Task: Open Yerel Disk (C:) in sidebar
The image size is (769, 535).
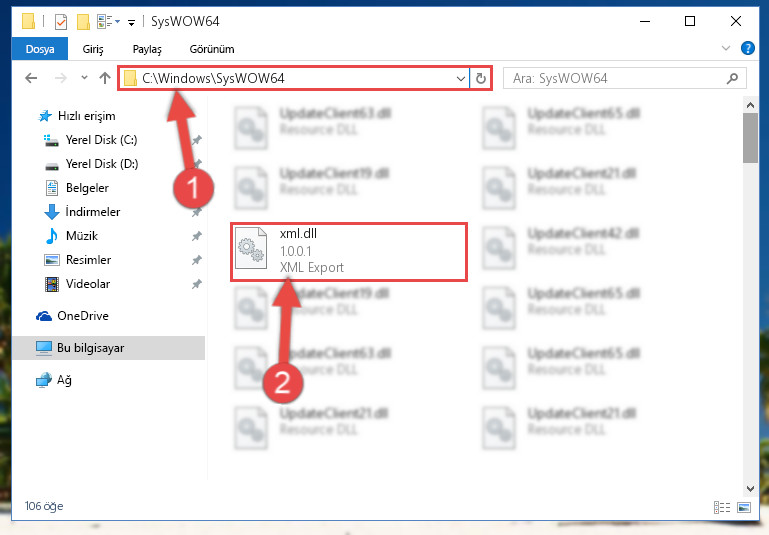Action: point(101,140)
